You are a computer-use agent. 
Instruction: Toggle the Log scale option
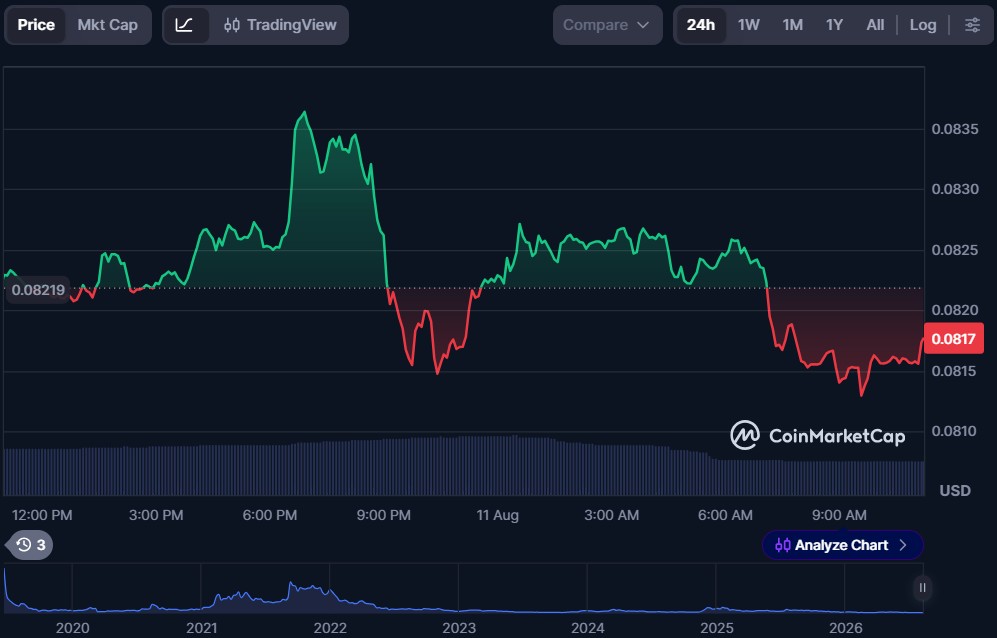[x=923, y=25]
